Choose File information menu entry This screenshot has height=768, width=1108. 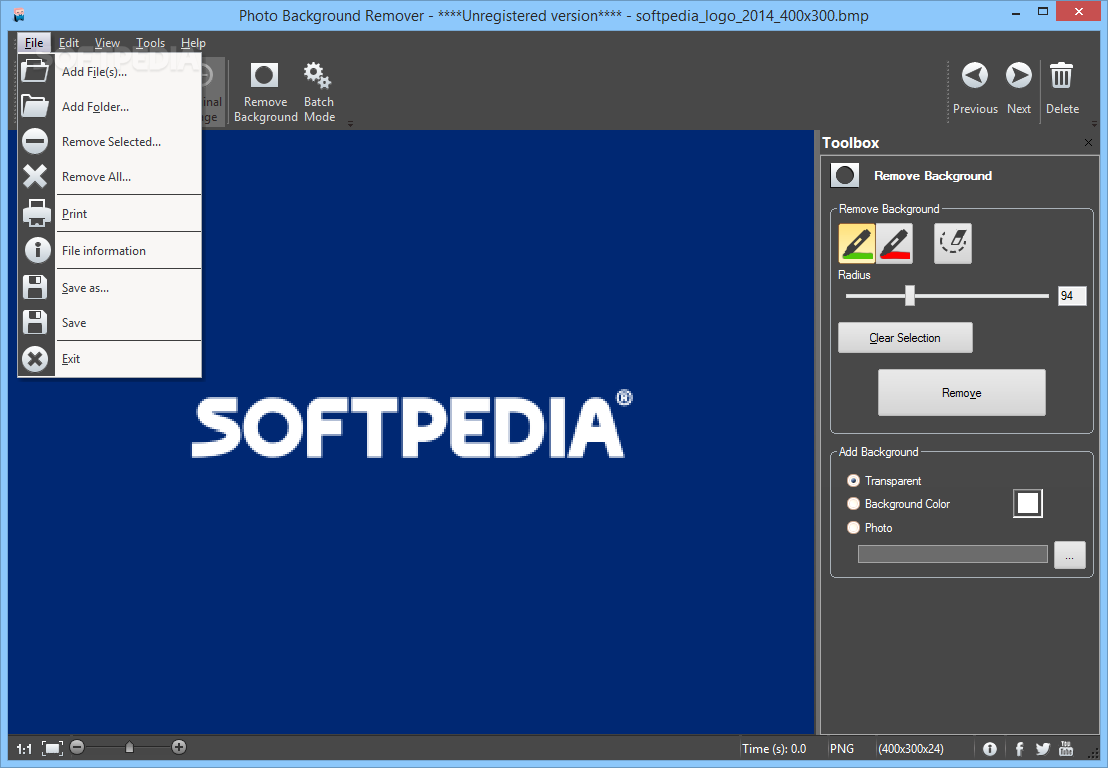pyautogui.click(x=110, y=250)
